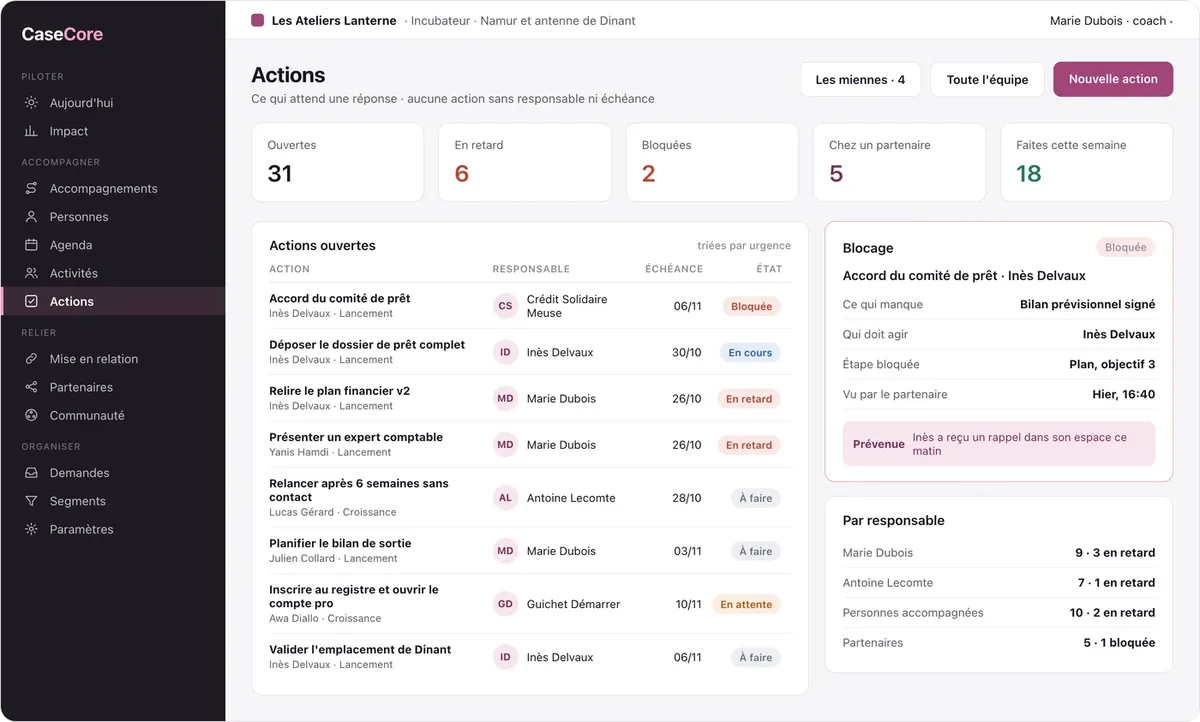Viewport: 1200px width, 722px height.
Task: Open the Chez un partenaire 5 card
Action: click(x=899, y=162)
